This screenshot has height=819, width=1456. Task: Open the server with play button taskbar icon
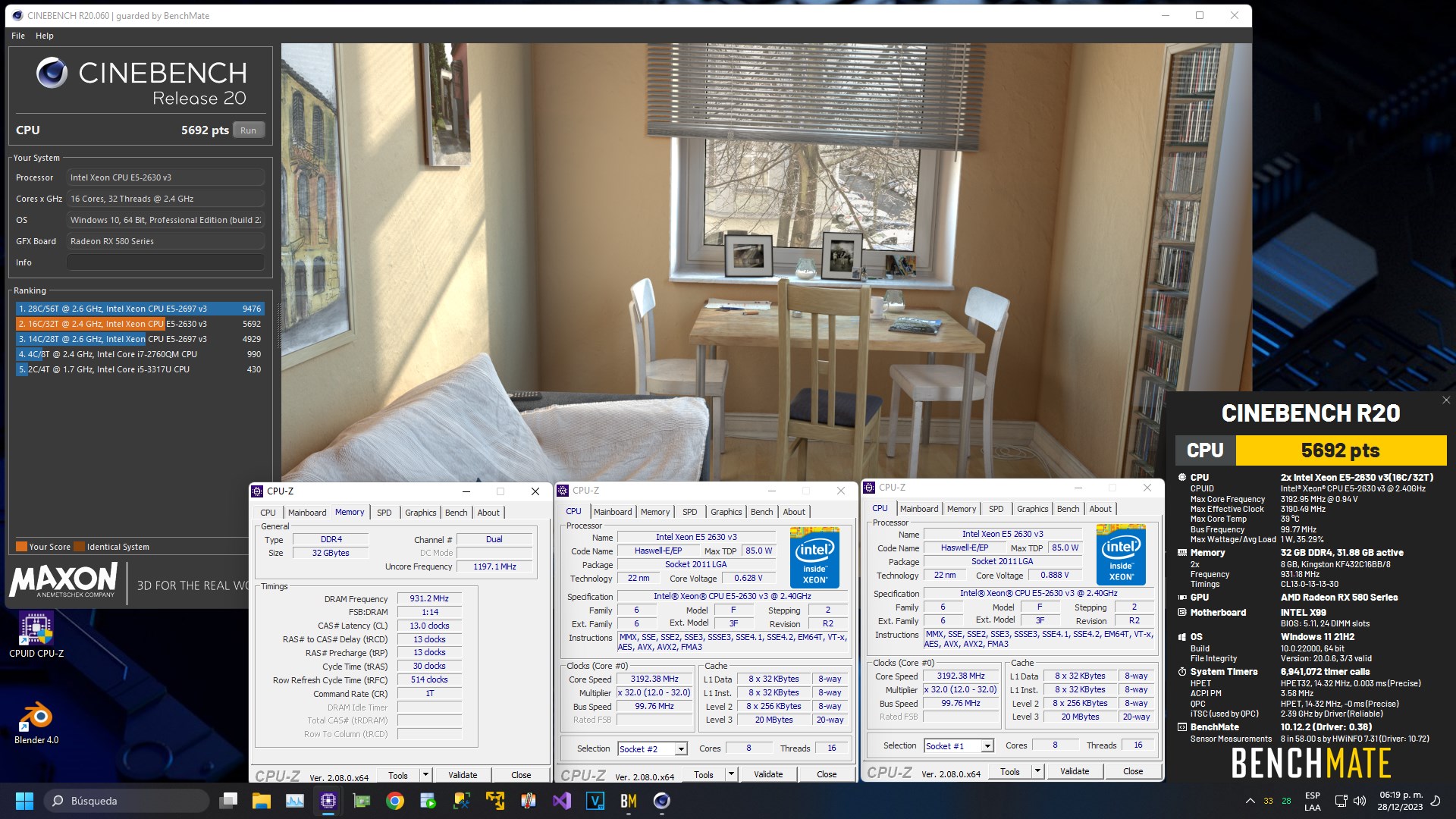coord(428,801)
